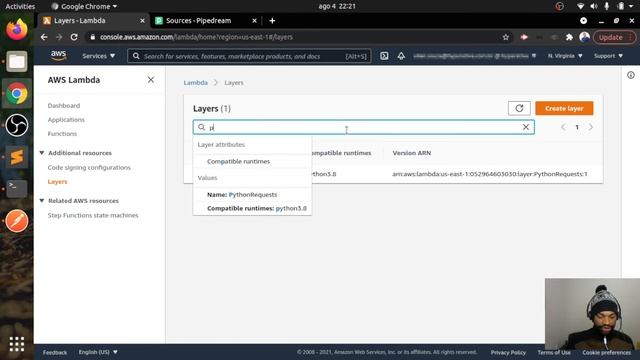Open the info panel icon
This screenshot has height=360, width=640.
631,75
